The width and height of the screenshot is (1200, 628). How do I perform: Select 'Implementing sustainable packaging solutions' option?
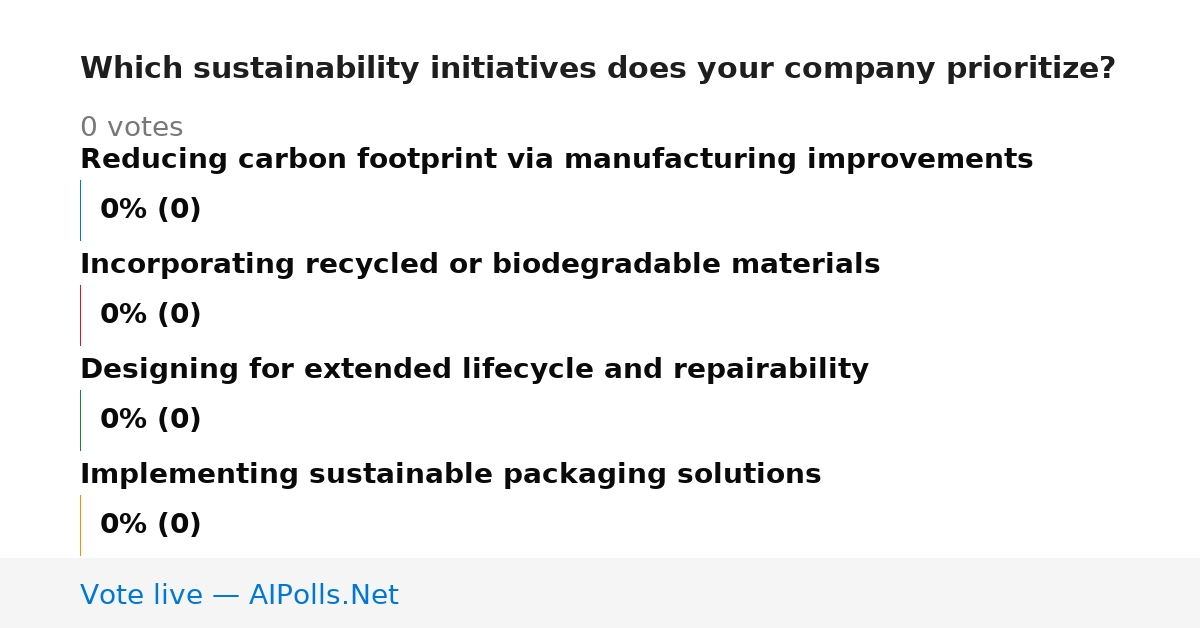coord(450,475)
